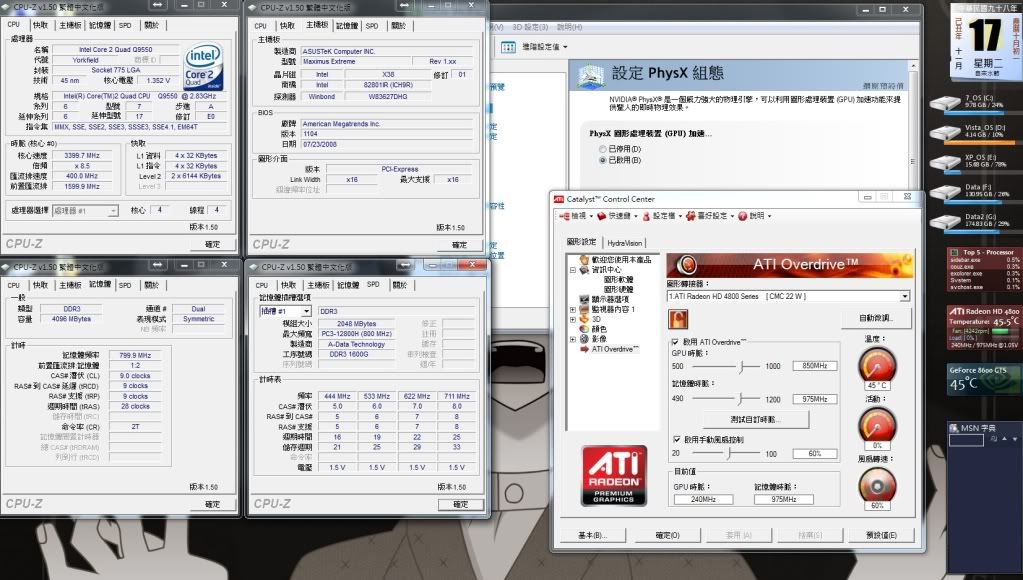Click the 基本(B) button in Catalyst
This screenshot has width=1023, height=580.
click(x=592, y=535)
